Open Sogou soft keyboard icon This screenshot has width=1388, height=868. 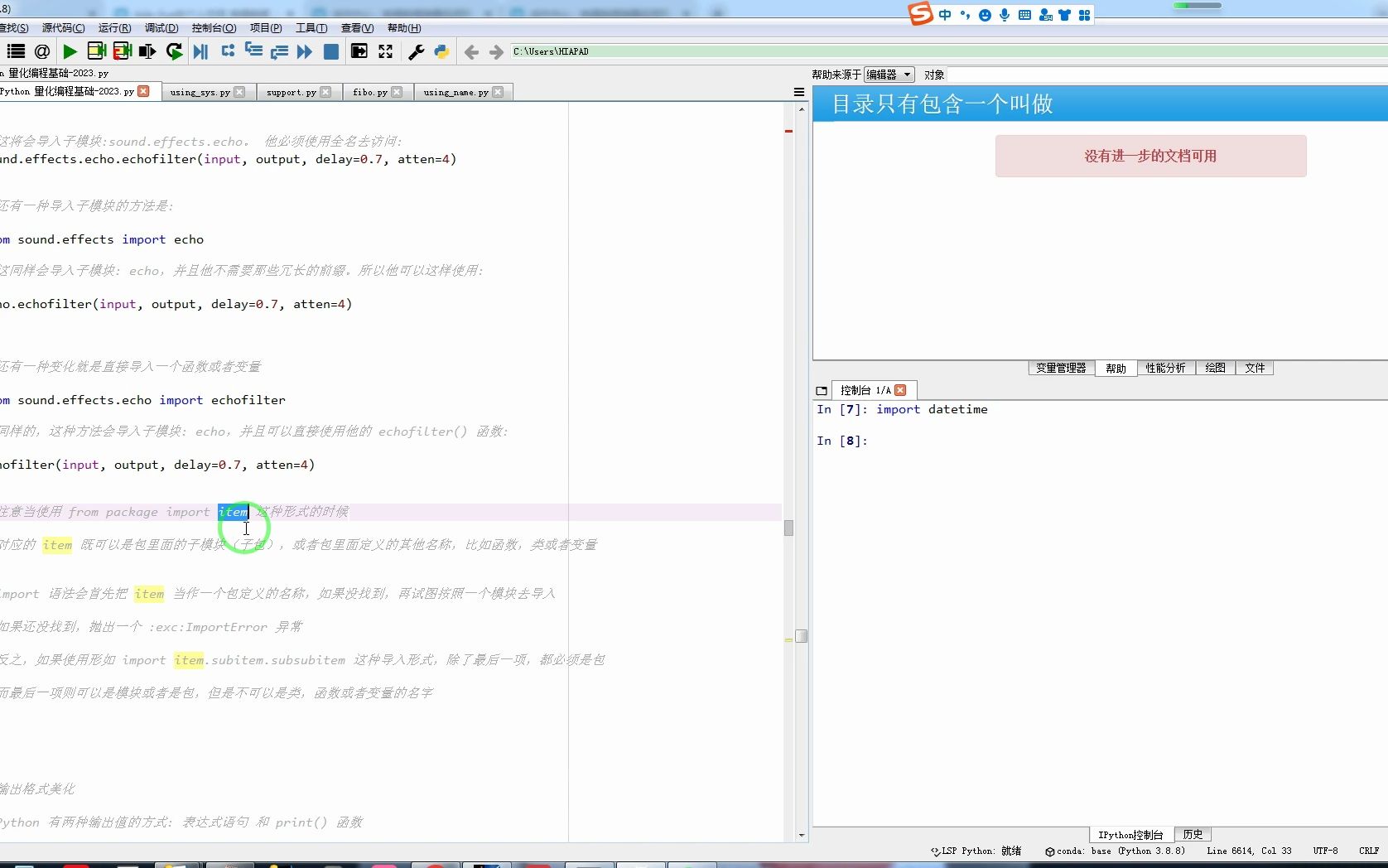coord(1024,15)
